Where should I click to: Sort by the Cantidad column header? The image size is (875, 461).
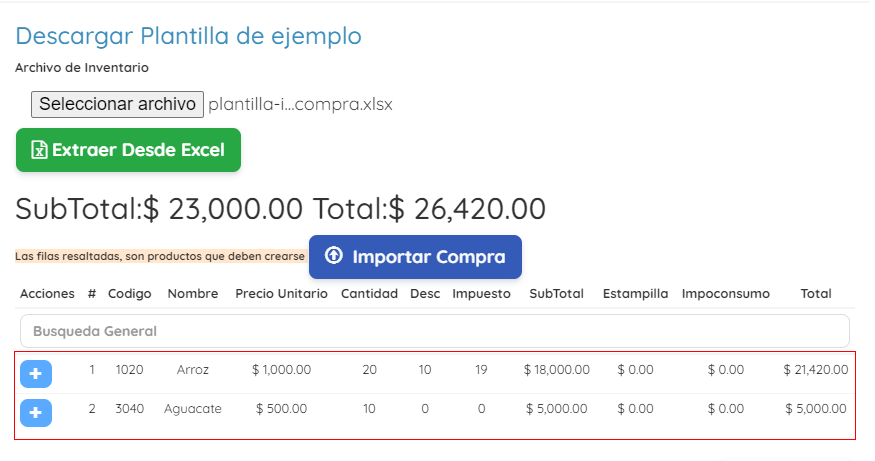(369, 294)
